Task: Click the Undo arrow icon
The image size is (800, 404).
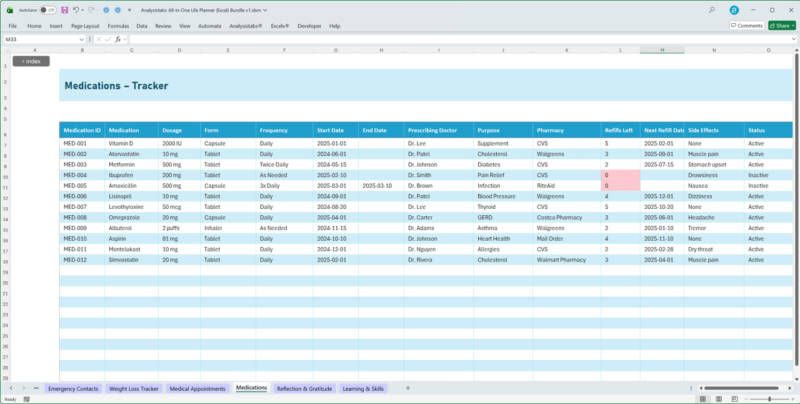Action: coord(77,10)
